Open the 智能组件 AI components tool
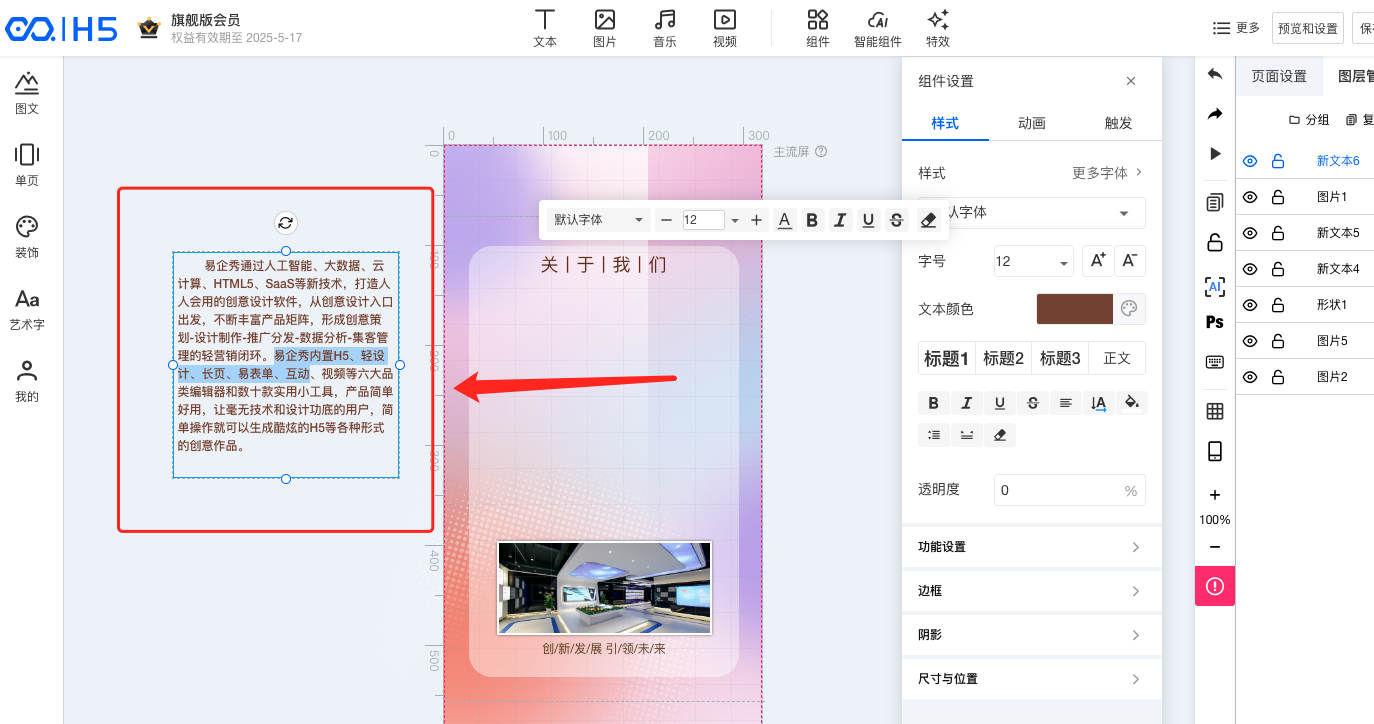The image size is (1374, 724). (878, 28)
